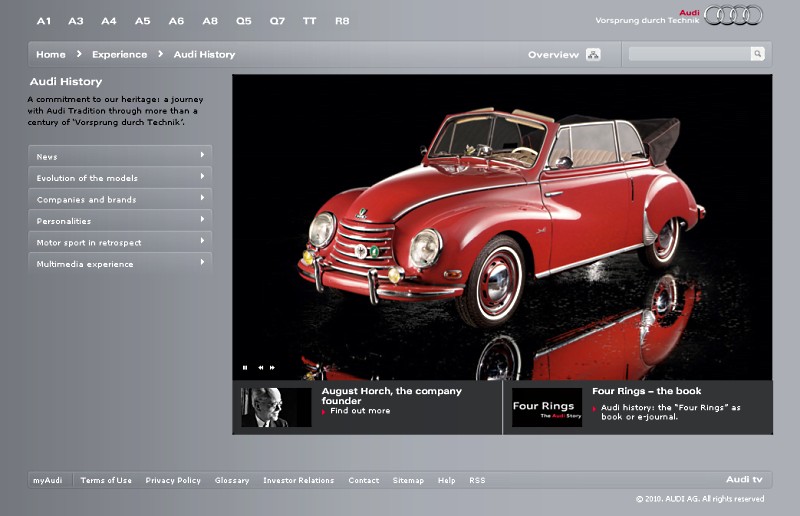Open myAudi in the footer

[x=47, y=480]
